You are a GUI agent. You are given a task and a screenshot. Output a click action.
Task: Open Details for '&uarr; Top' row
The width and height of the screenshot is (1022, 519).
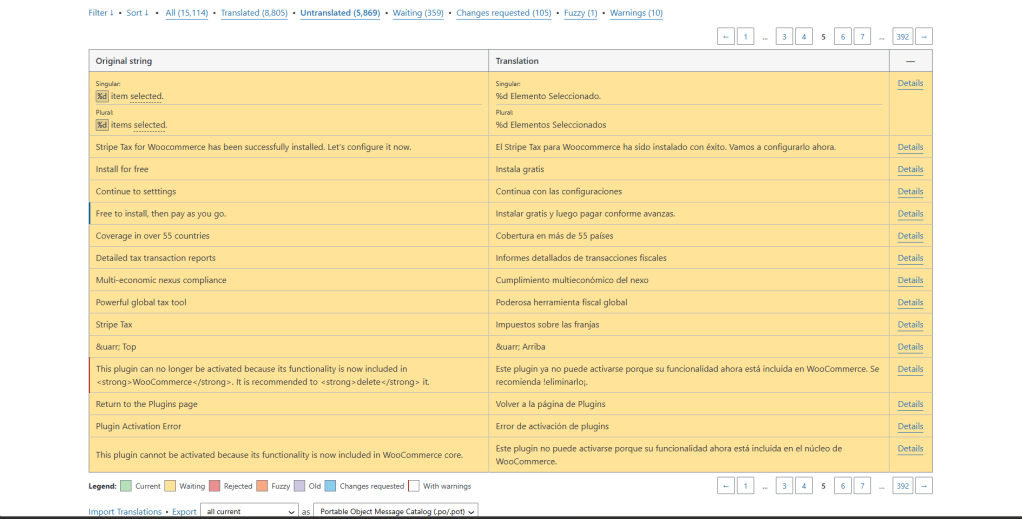click(910, 347)
